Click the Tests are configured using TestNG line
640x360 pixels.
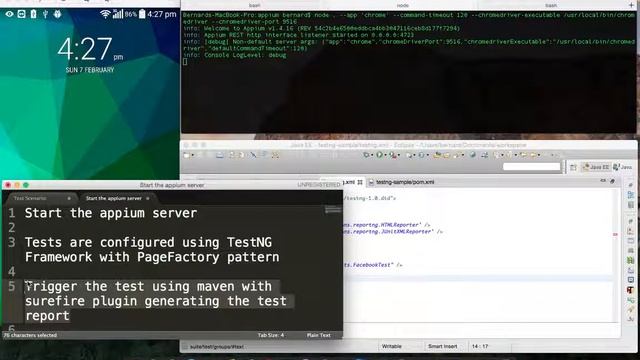tap(152, 250)
